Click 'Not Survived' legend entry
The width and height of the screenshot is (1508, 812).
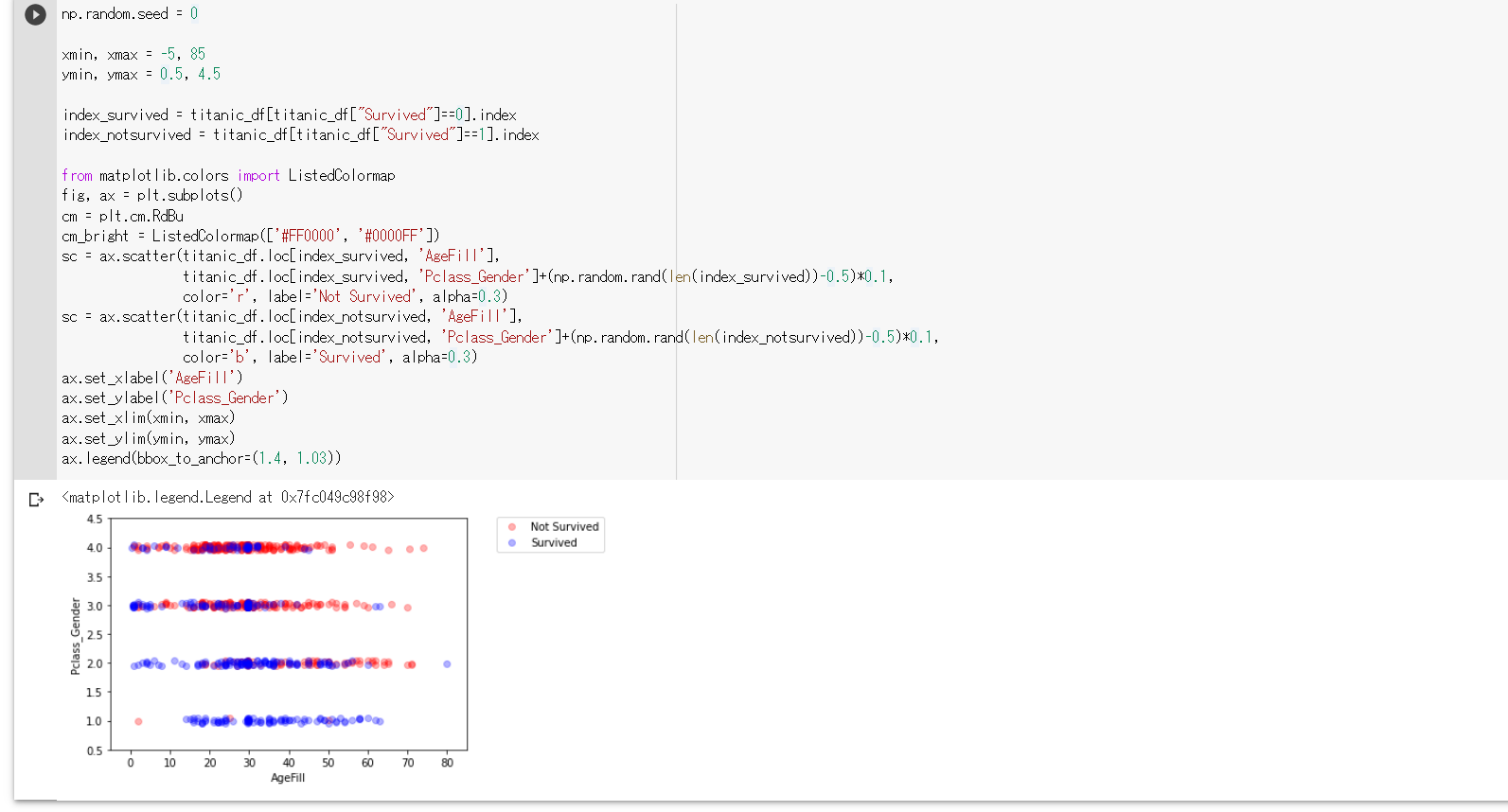[564, 526]
